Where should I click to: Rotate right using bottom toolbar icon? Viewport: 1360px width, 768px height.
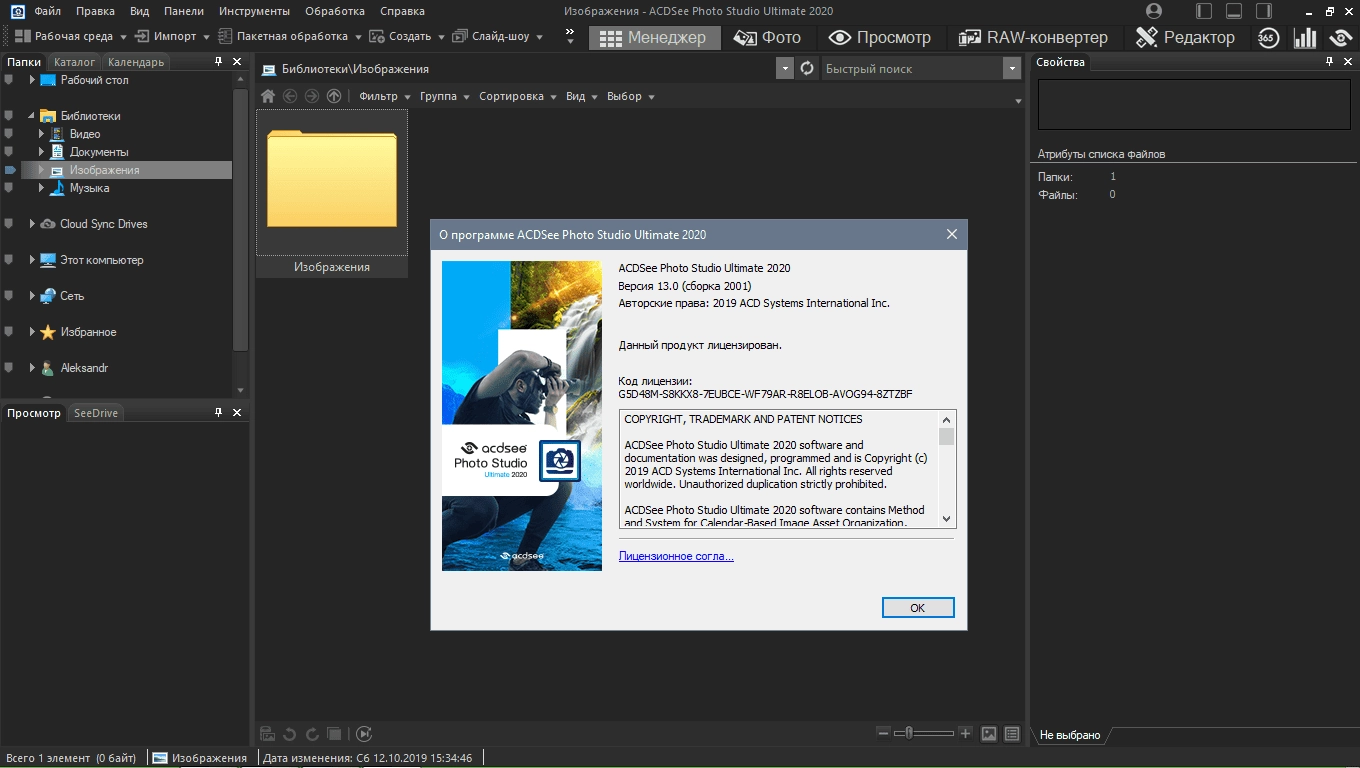click(x=312, y=734)
